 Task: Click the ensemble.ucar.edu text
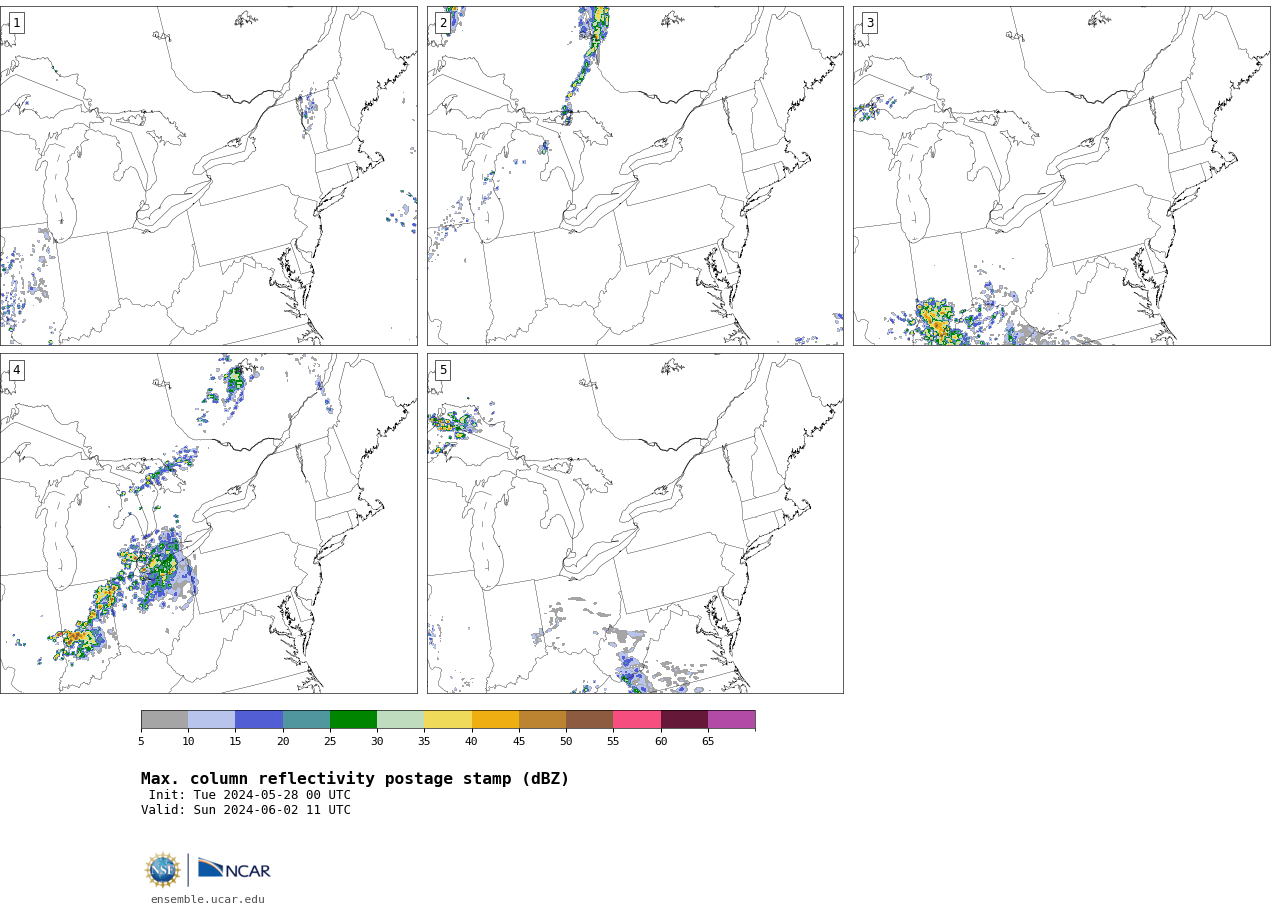point(208,900)
